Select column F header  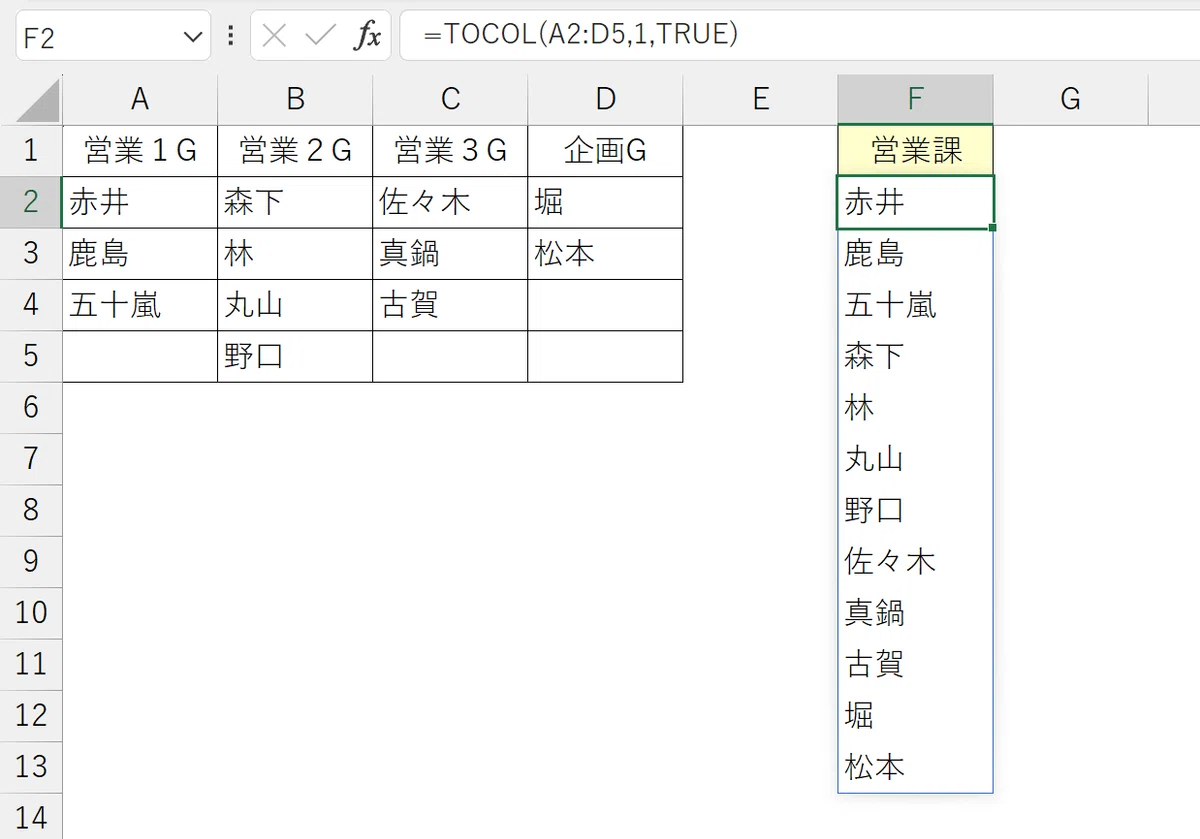[915, 99]
